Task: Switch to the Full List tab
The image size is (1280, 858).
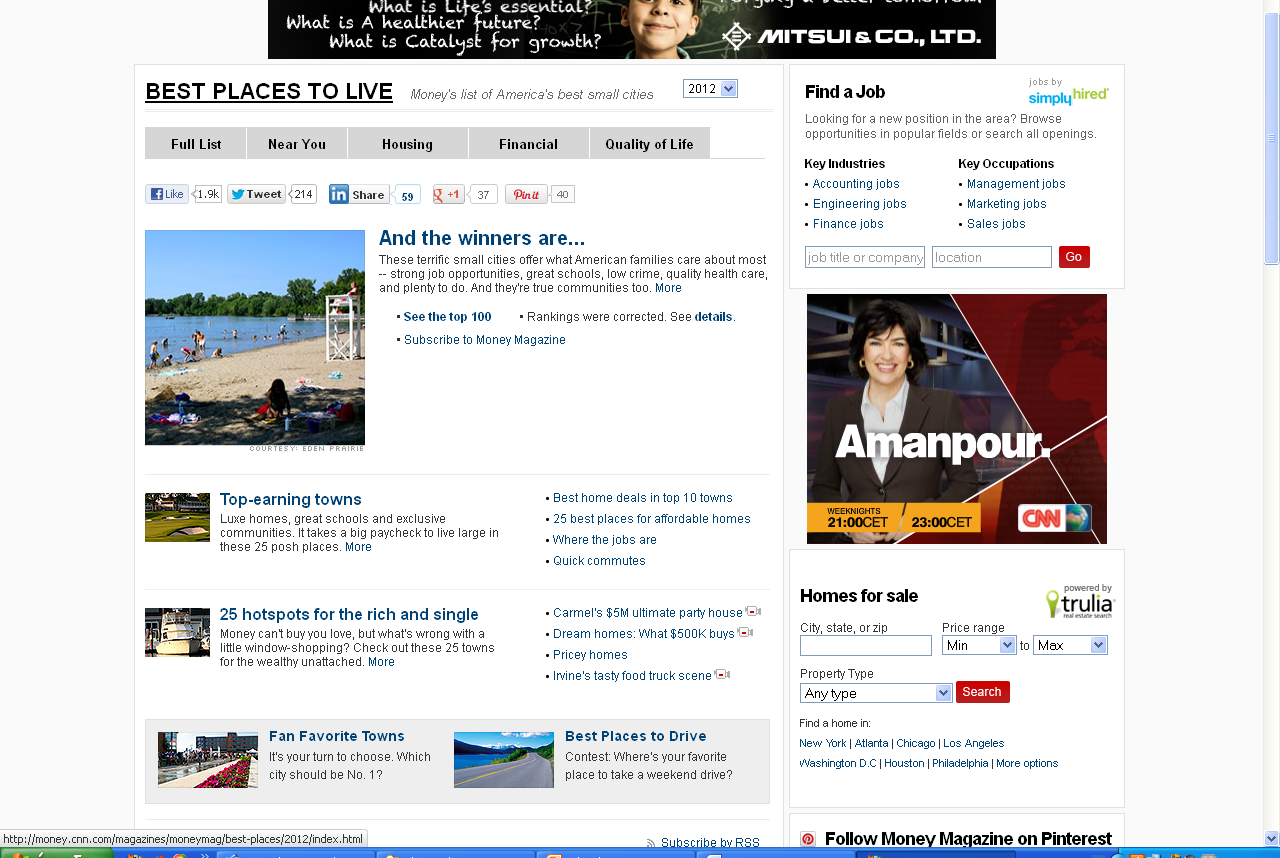Action: [x=196, y=143]
